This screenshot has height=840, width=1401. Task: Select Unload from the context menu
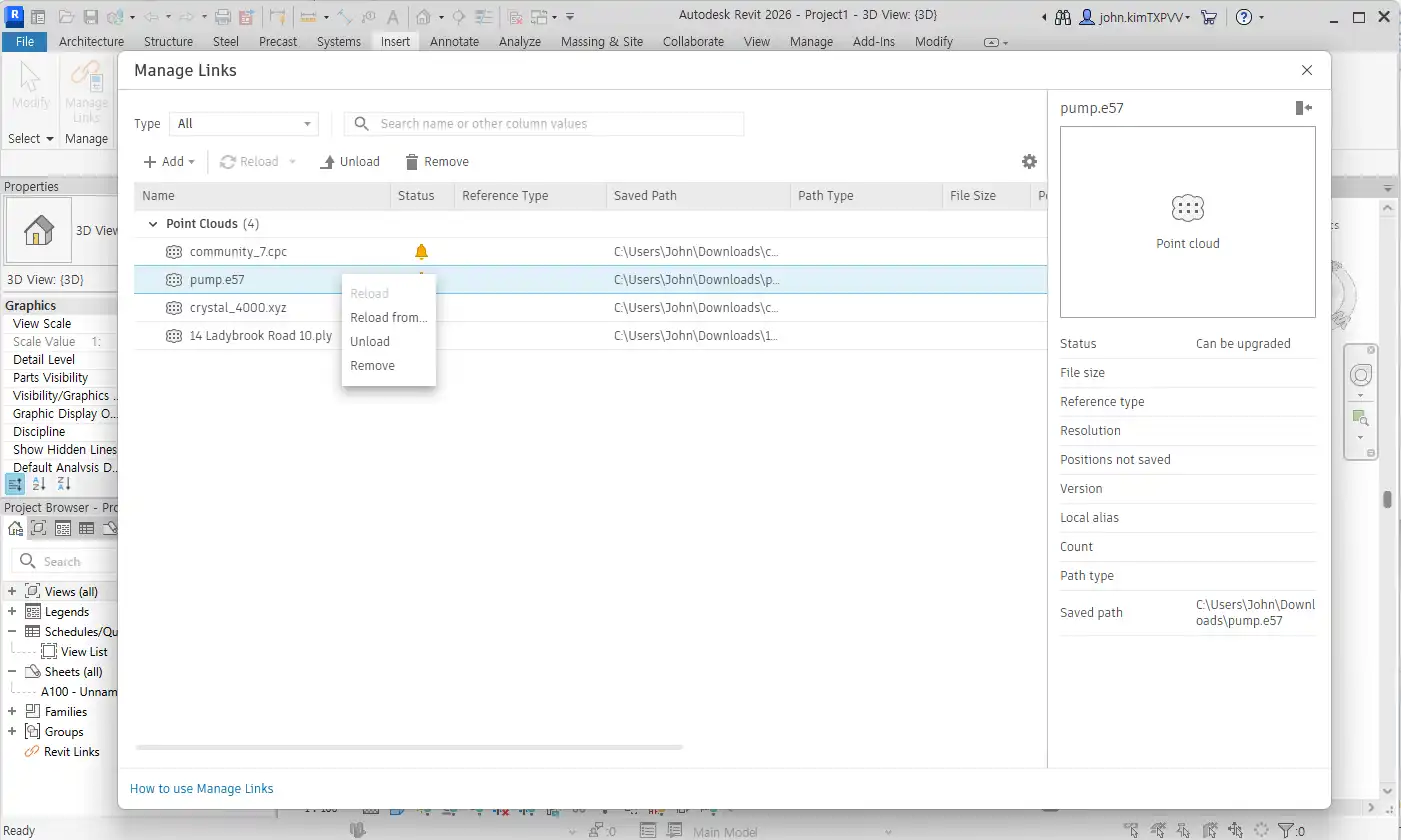pos(370,342)
